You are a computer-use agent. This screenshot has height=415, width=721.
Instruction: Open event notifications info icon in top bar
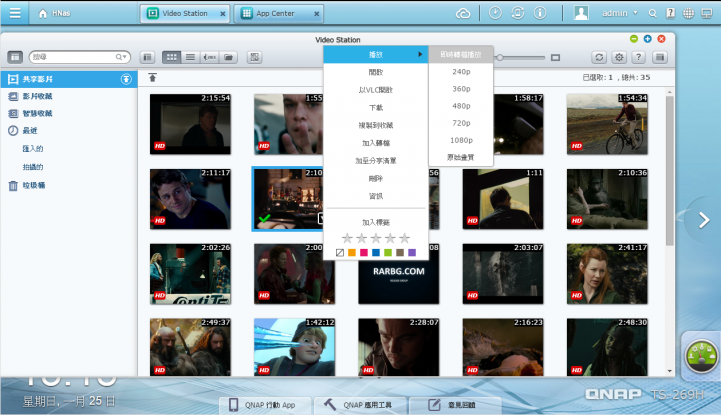coord(540,13)
